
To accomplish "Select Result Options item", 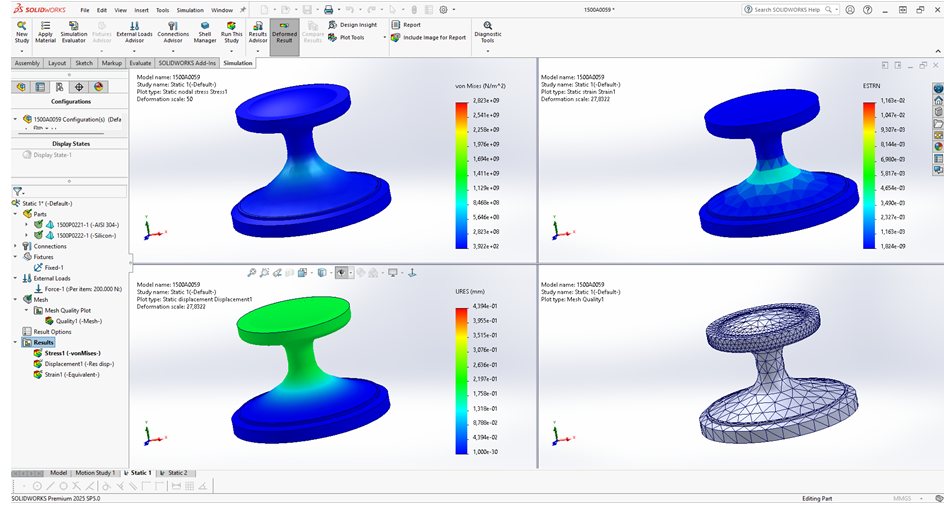I will tap(47, 332).
